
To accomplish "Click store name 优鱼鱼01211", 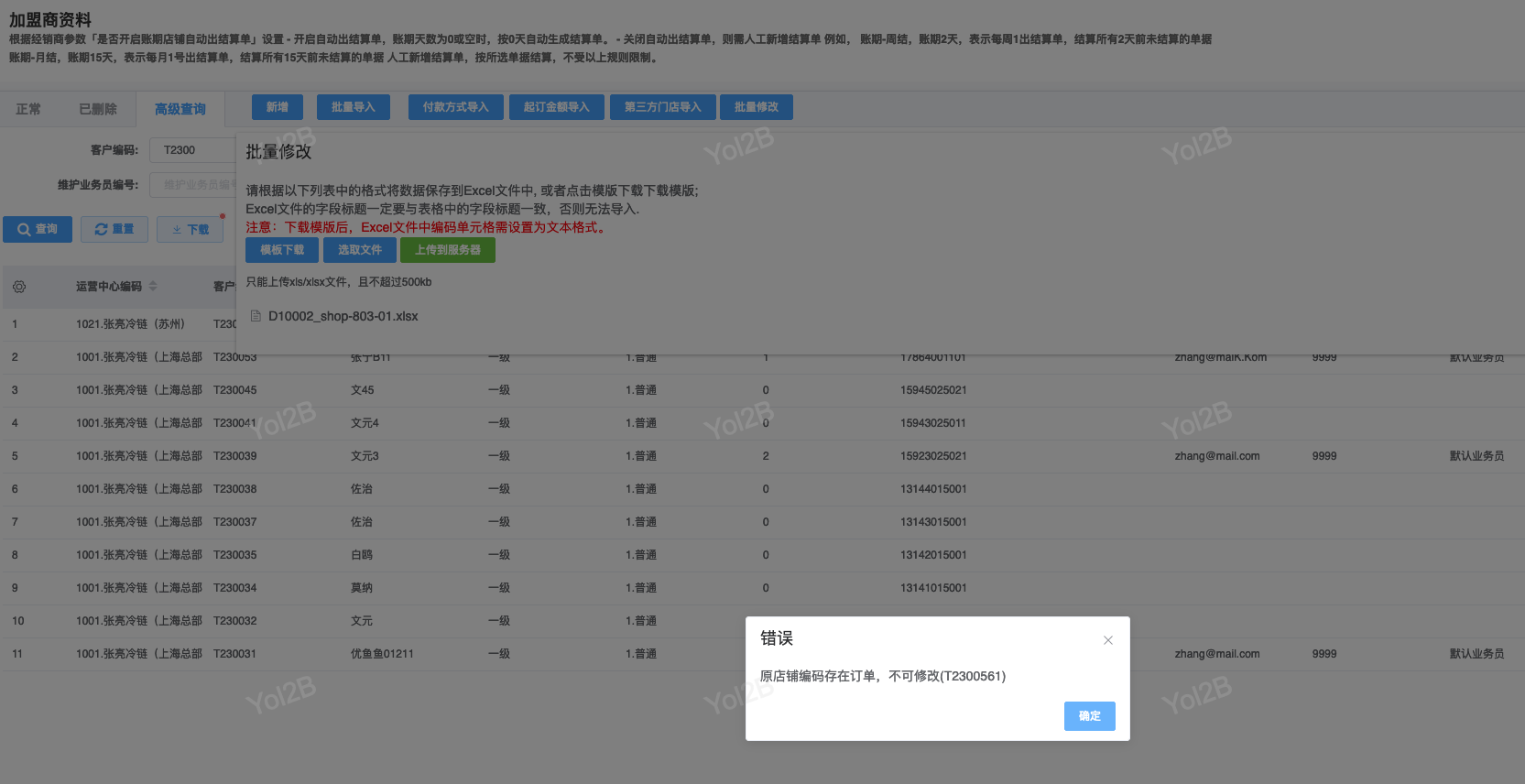I will coord(382,654).
